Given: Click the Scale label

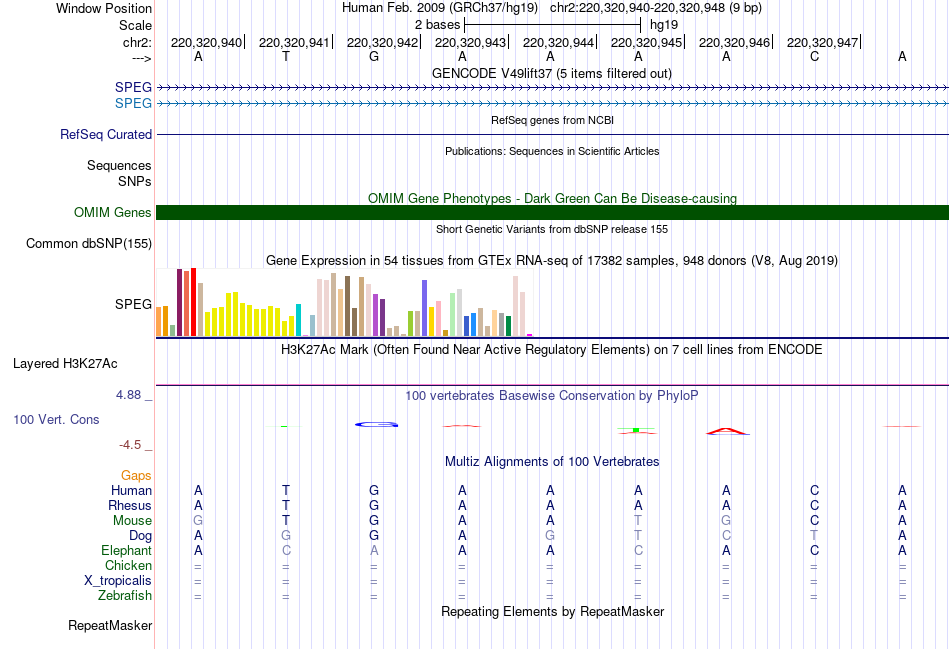Looking at the screenshot, I should [x=135, y=25].
